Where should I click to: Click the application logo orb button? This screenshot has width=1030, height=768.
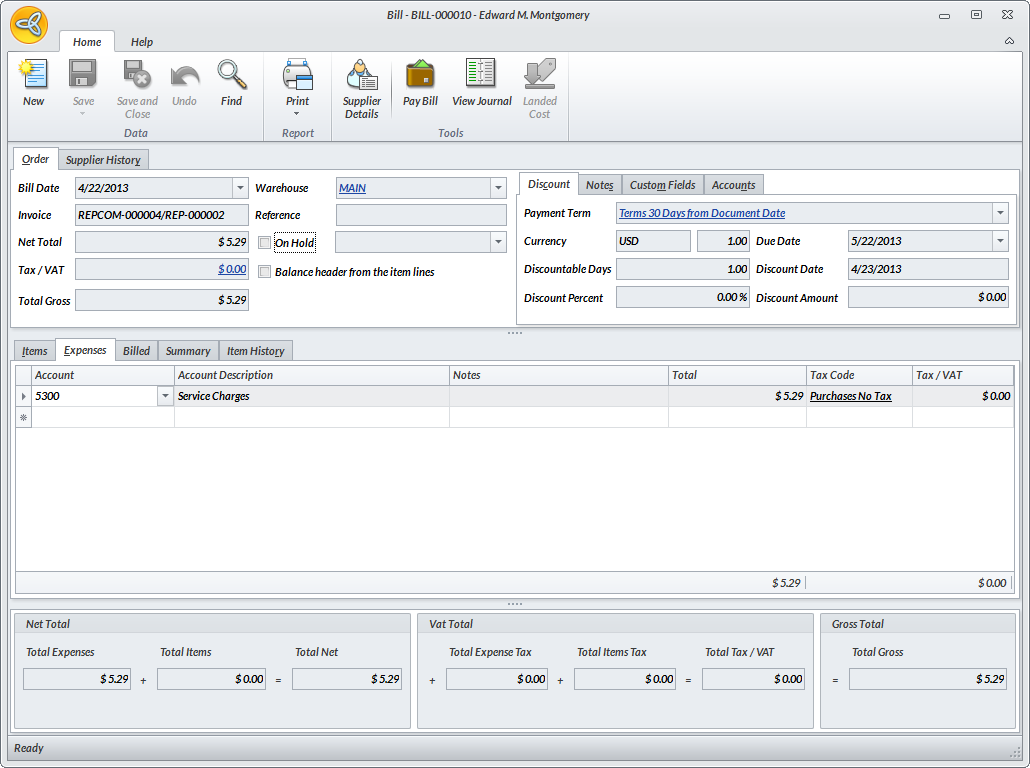point(29,24)
